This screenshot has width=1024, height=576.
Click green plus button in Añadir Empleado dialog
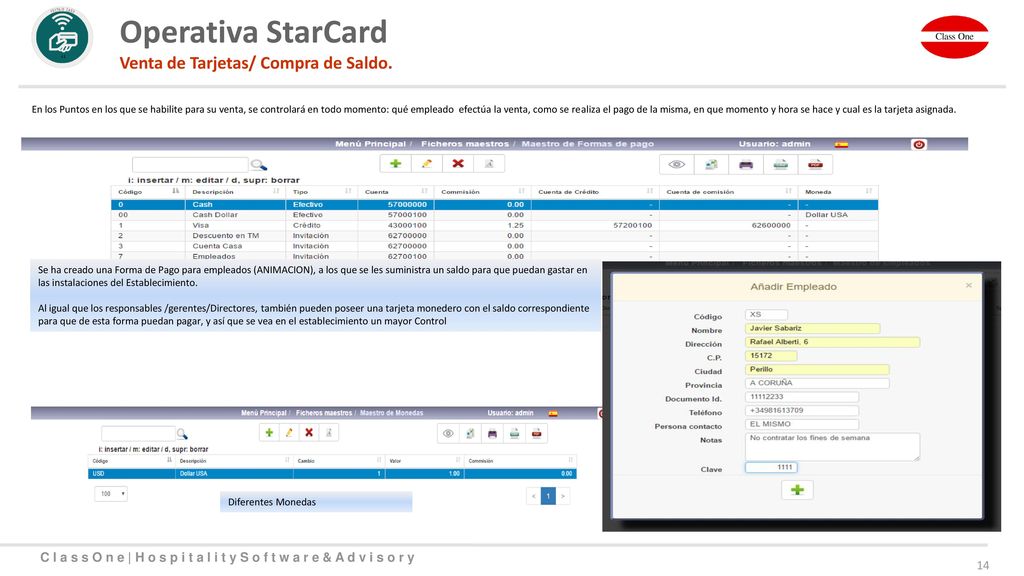tap(797, 490)
